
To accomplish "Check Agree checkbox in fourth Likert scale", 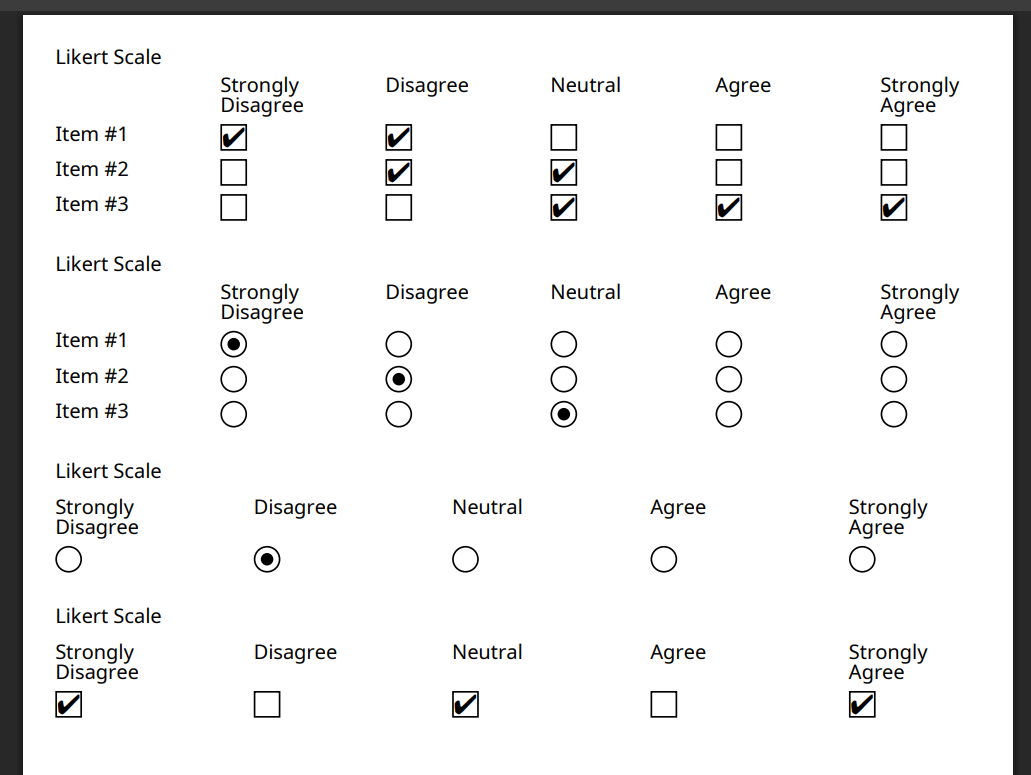I will [663, 705].
